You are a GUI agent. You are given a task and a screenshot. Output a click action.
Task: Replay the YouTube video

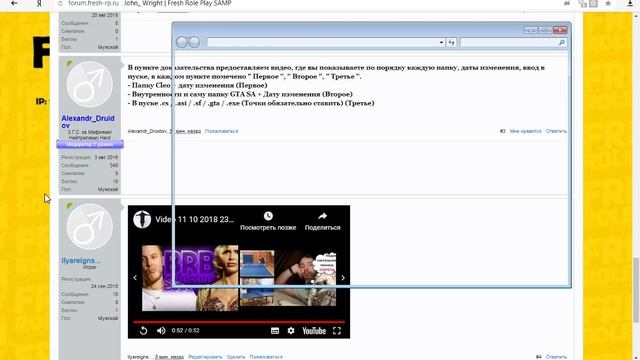(143, 331)
